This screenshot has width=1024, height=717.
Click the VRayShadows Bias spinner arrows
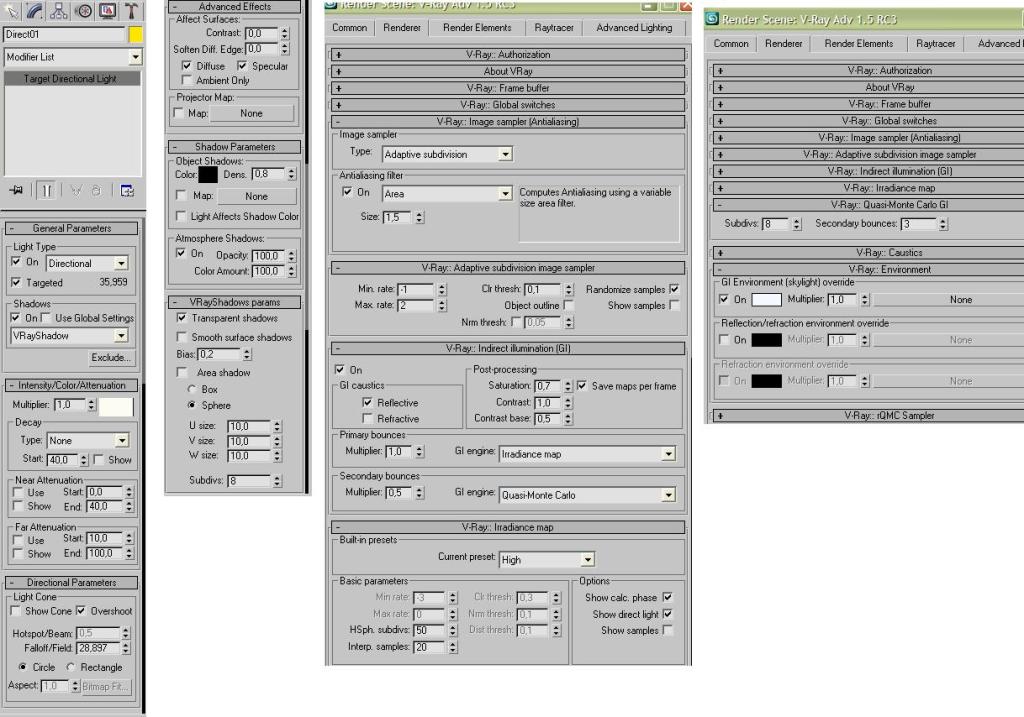[x=247, y=355]
